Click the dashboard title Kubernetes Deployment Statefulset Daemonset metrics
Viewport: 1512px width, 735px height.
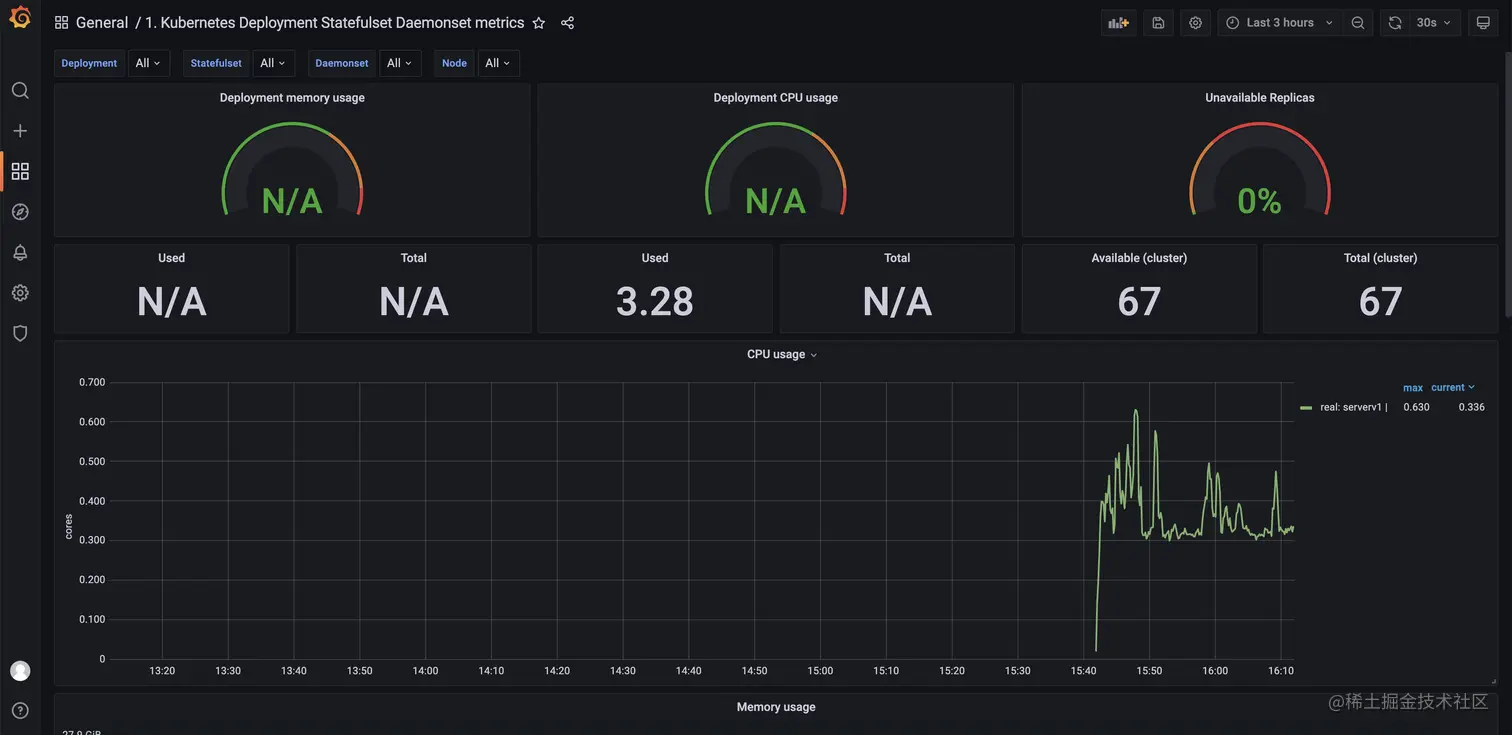[335, 23]
